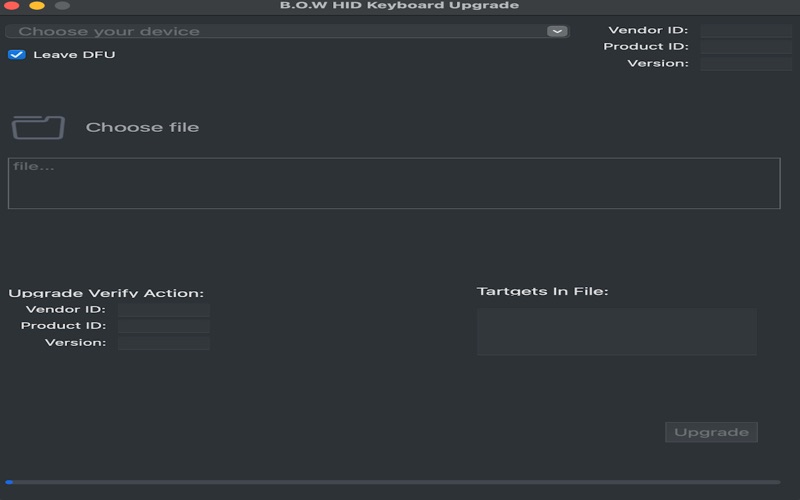This screenshot has height=500, width=800.
Task: Click the Leave DFU label text
Action: [74, 55]
